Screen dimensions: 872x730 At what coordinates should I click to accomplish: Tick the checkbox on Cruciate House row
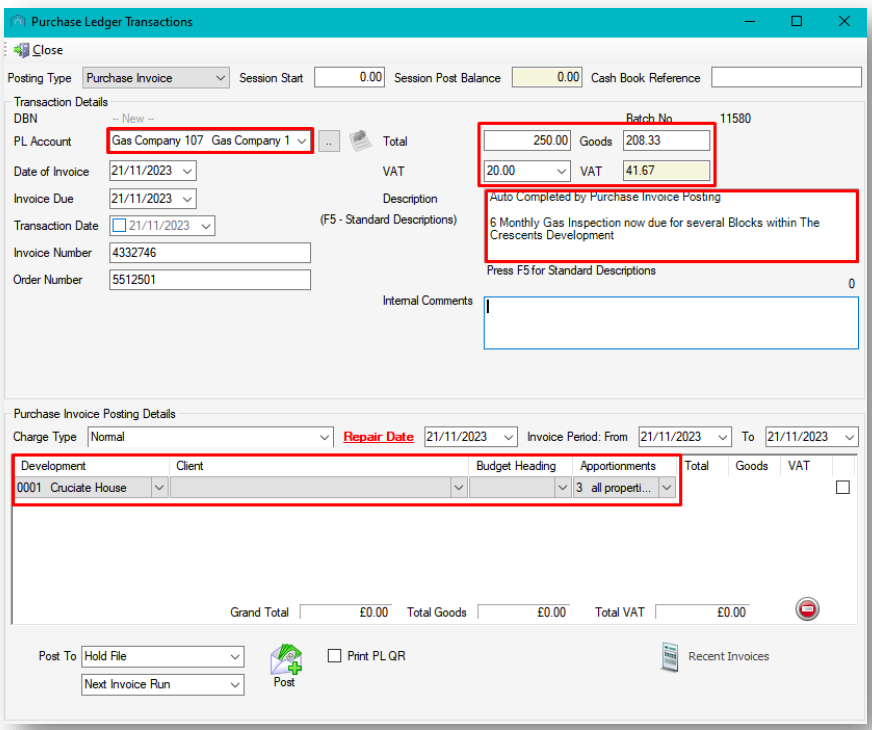click(842, 487)
